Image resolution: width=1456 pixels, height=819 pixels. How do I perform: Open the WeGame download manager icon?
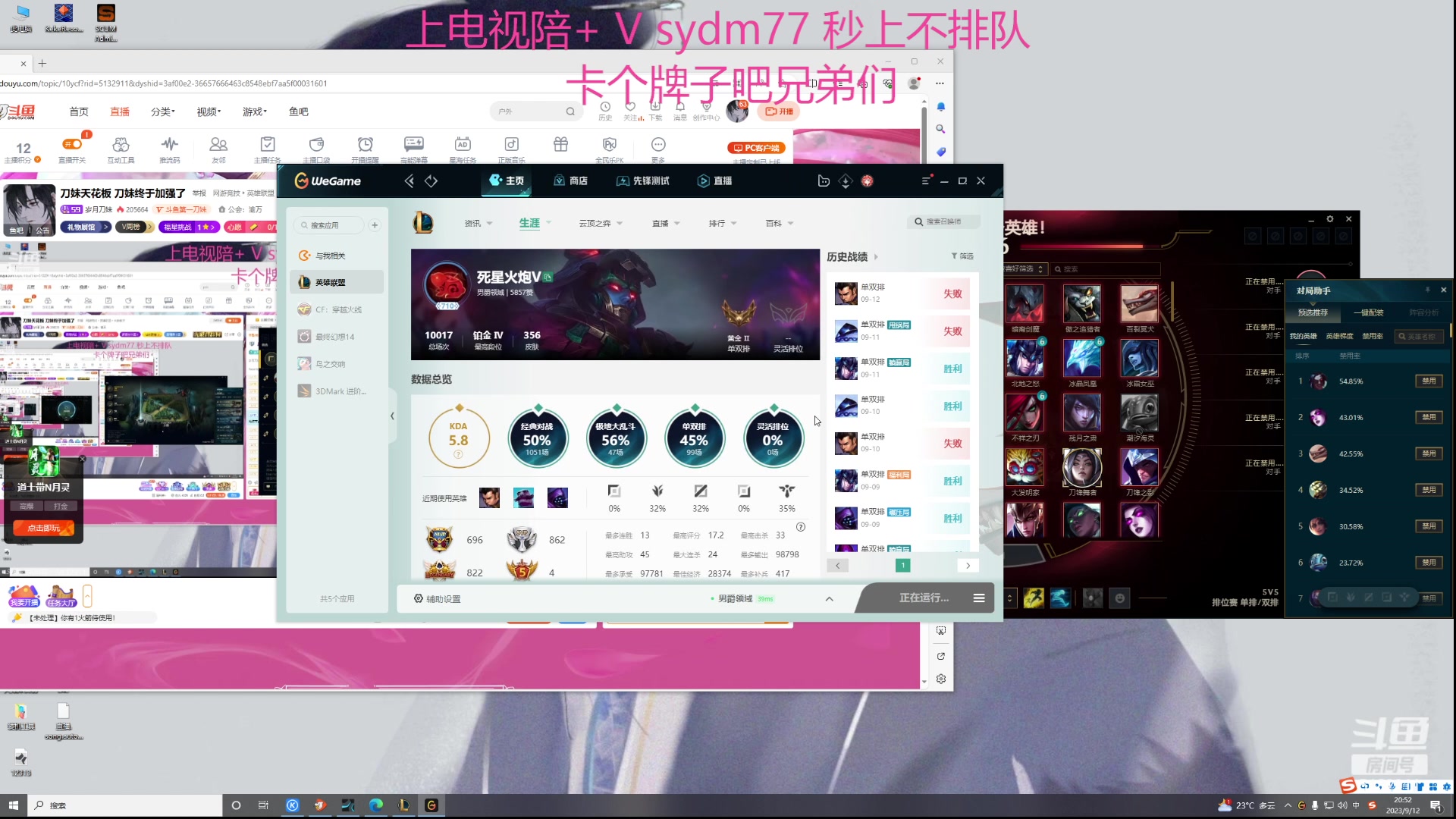tap(846, 180)
